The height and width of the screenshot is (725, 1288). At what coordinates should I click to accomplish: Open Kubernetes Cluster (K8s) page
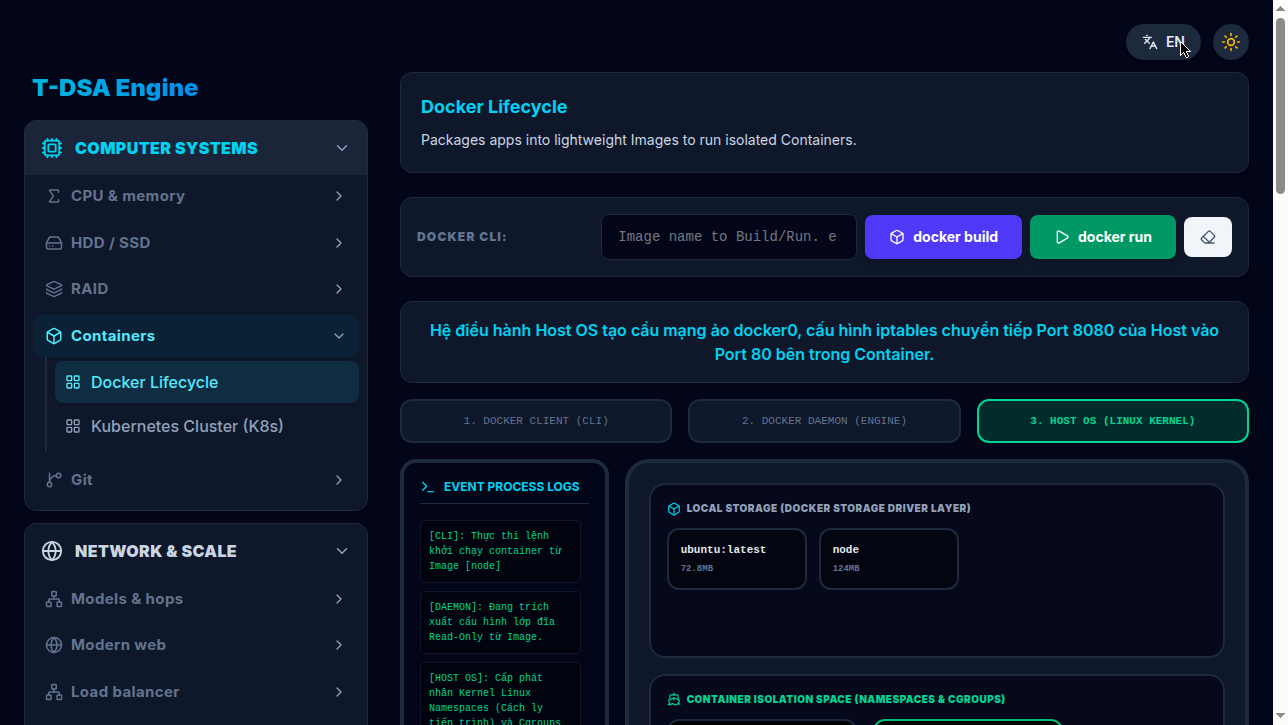click(207, 426)
